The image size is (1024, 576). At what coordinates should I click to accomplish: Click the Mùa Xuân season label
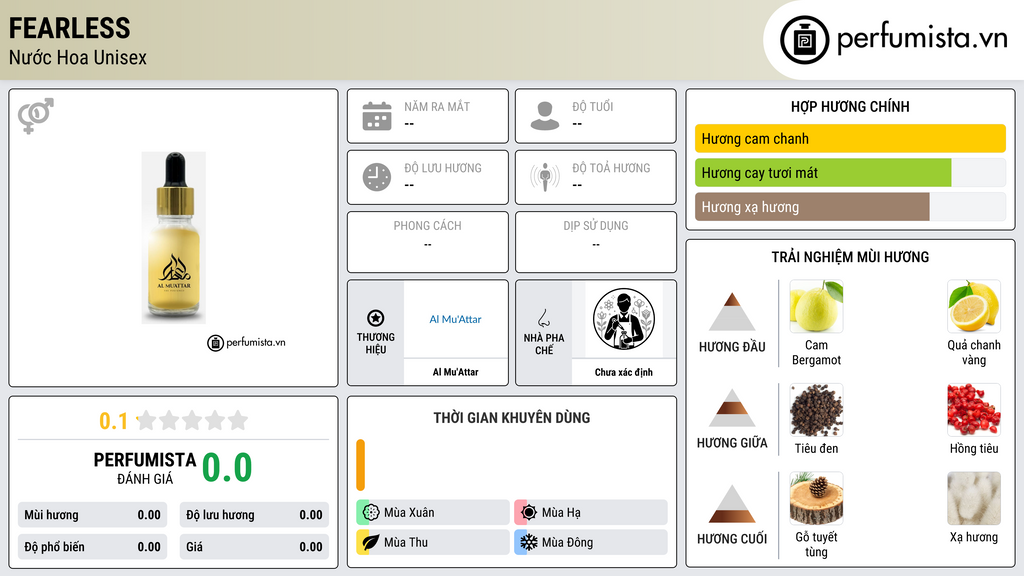tap(409, 513)
